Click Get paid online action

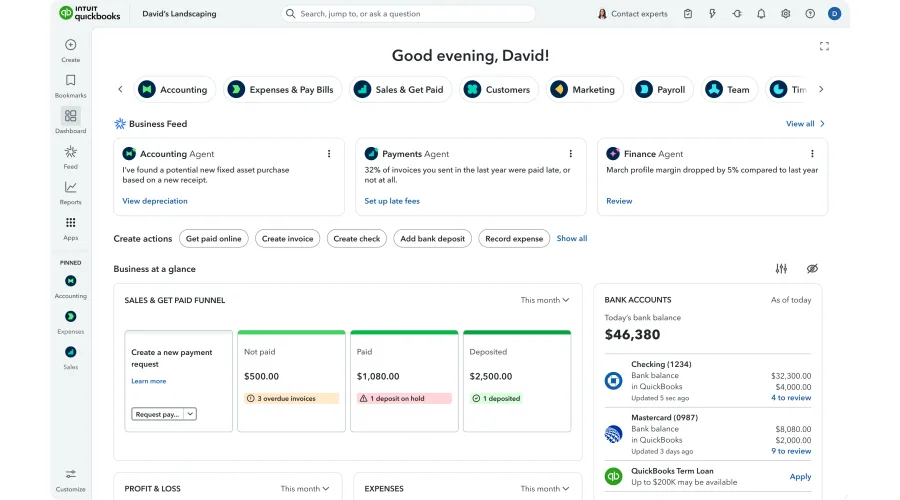[x=214, y=239]
